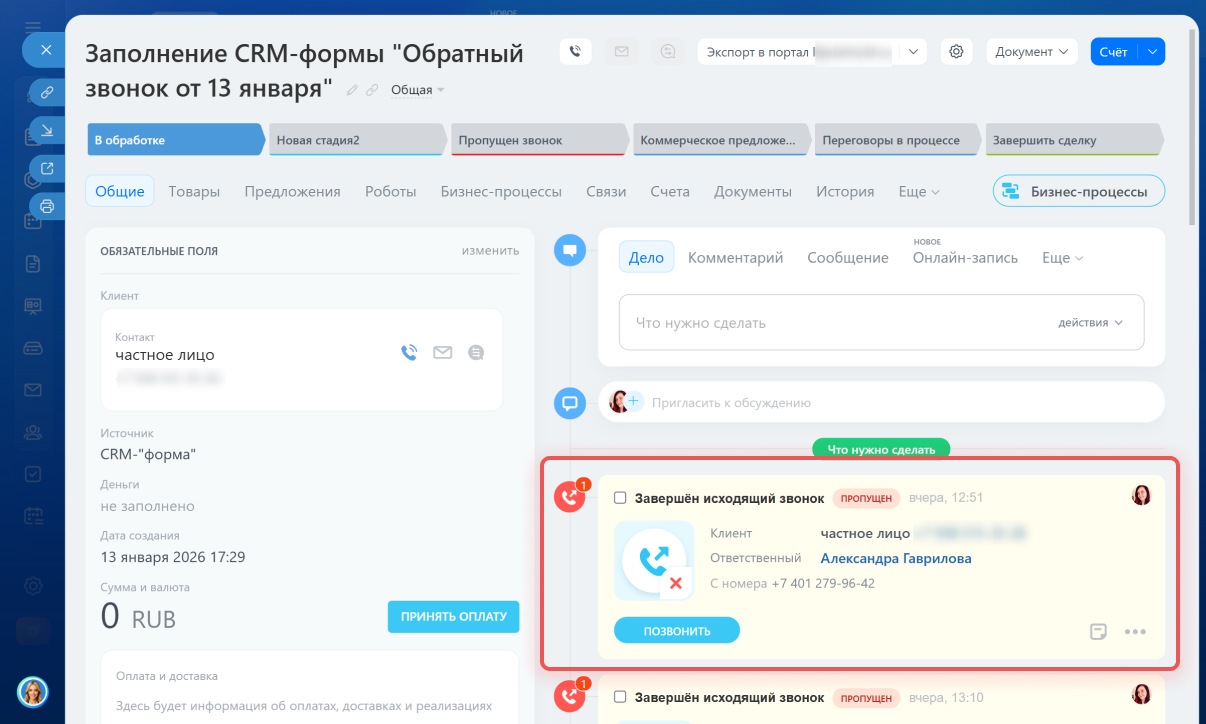Expand the действия dropdown in task field
The image size is (1206, 724).
[1090, 323]
